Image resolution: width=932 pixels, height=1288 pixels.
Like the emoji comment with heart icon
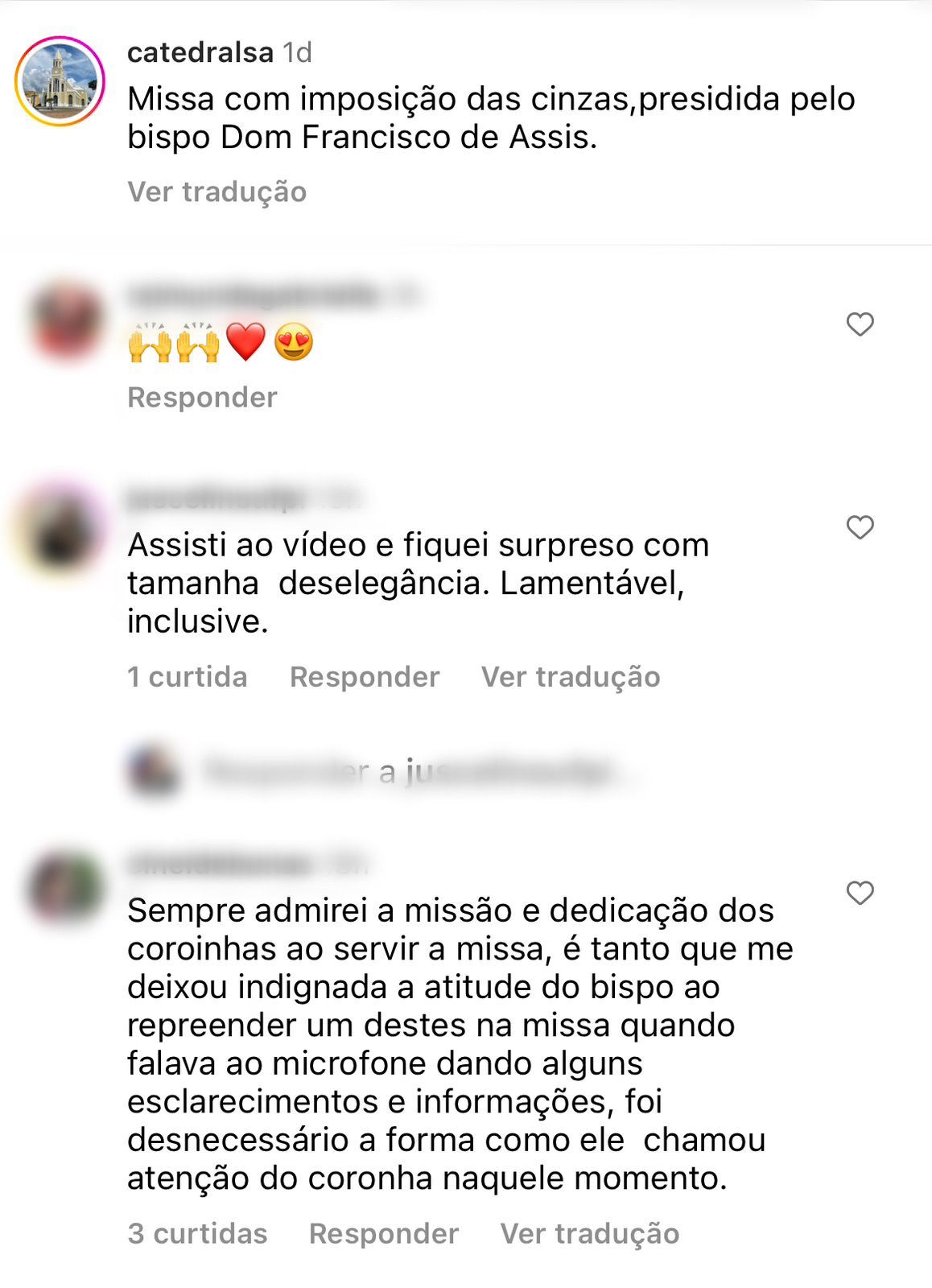pos(860,324)
